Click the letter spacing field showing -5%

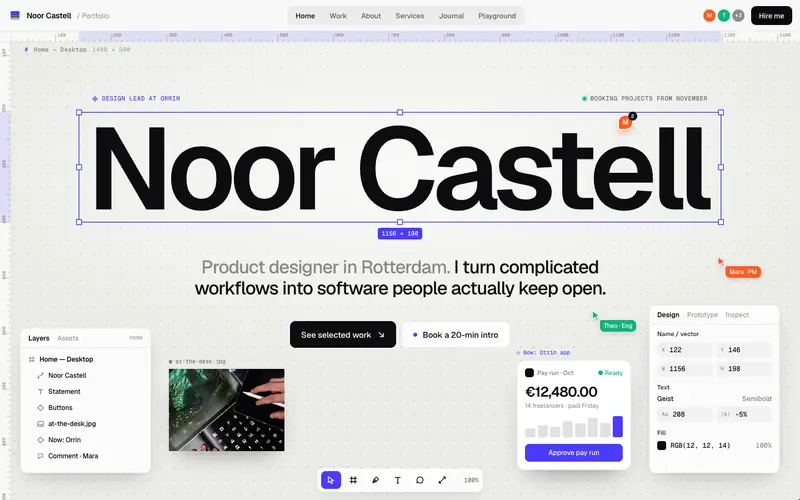click(x=744, y=414)
